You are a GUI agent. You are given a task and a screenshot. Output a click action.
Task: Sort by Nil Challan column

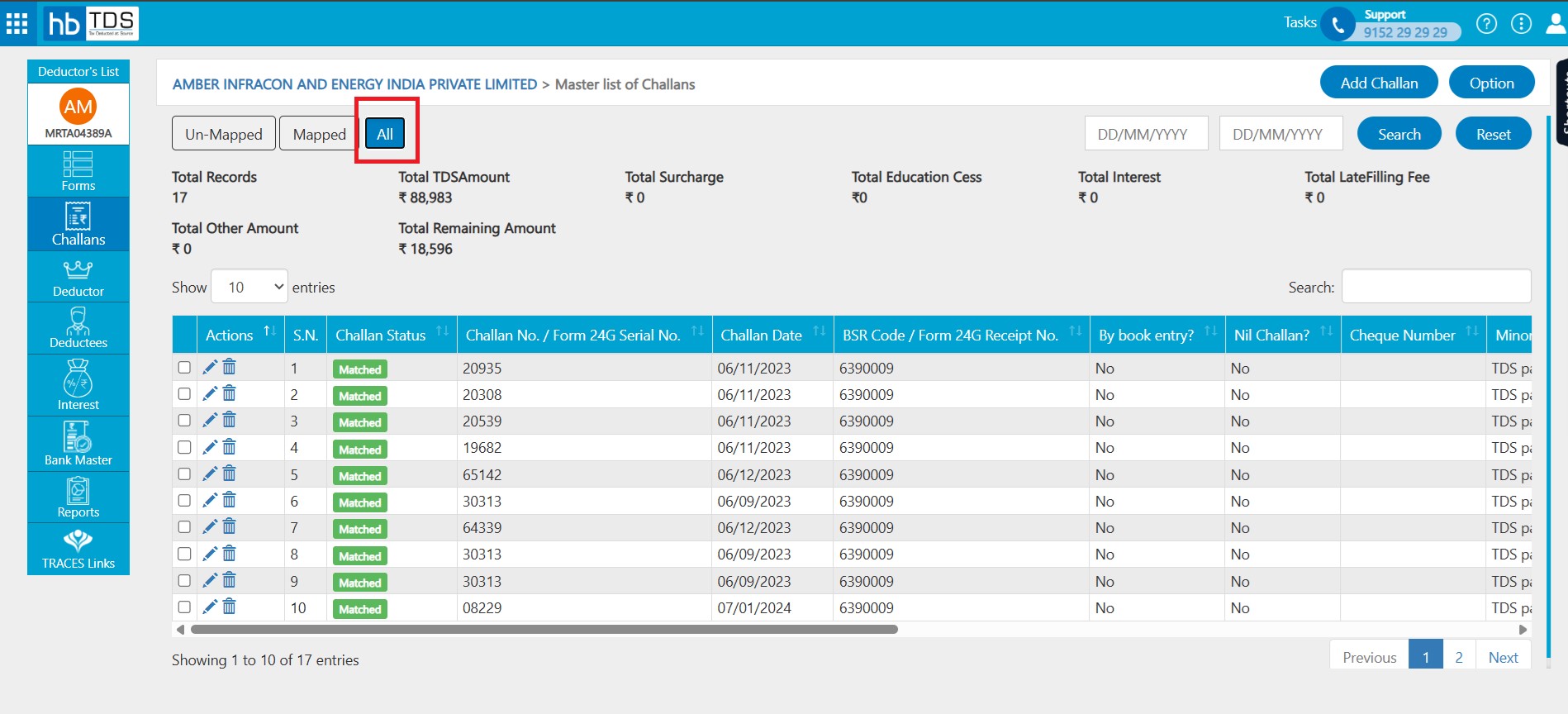pyautogui.click(x=1283, y=335)
